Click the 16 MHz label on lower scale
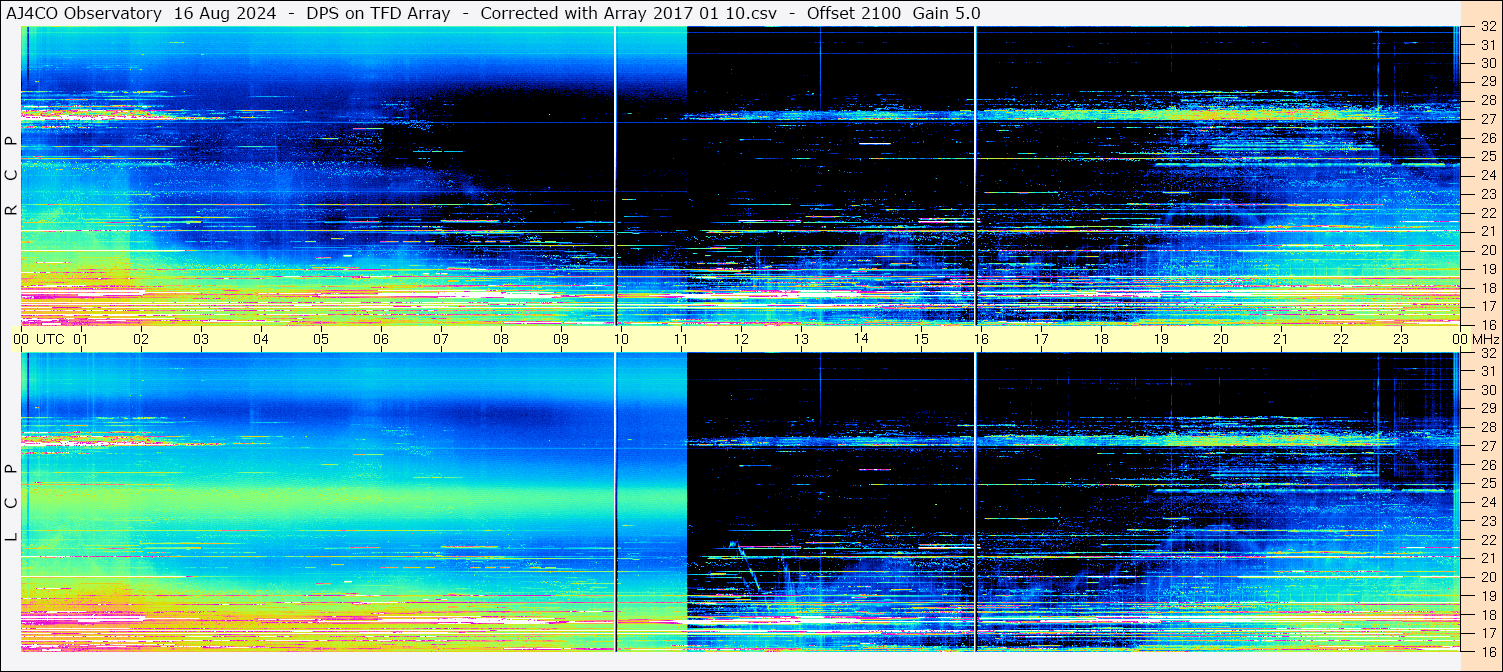This screenshot has height=672, width=1503. (x=1487, y=650)
